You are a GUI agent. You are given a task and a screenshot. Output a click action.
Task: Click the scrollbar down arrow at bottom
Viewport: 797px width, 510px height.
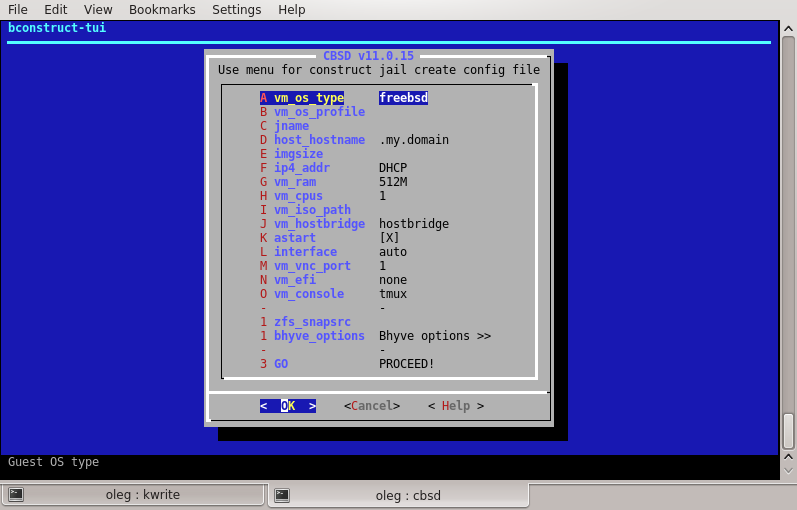coord(788,471)
